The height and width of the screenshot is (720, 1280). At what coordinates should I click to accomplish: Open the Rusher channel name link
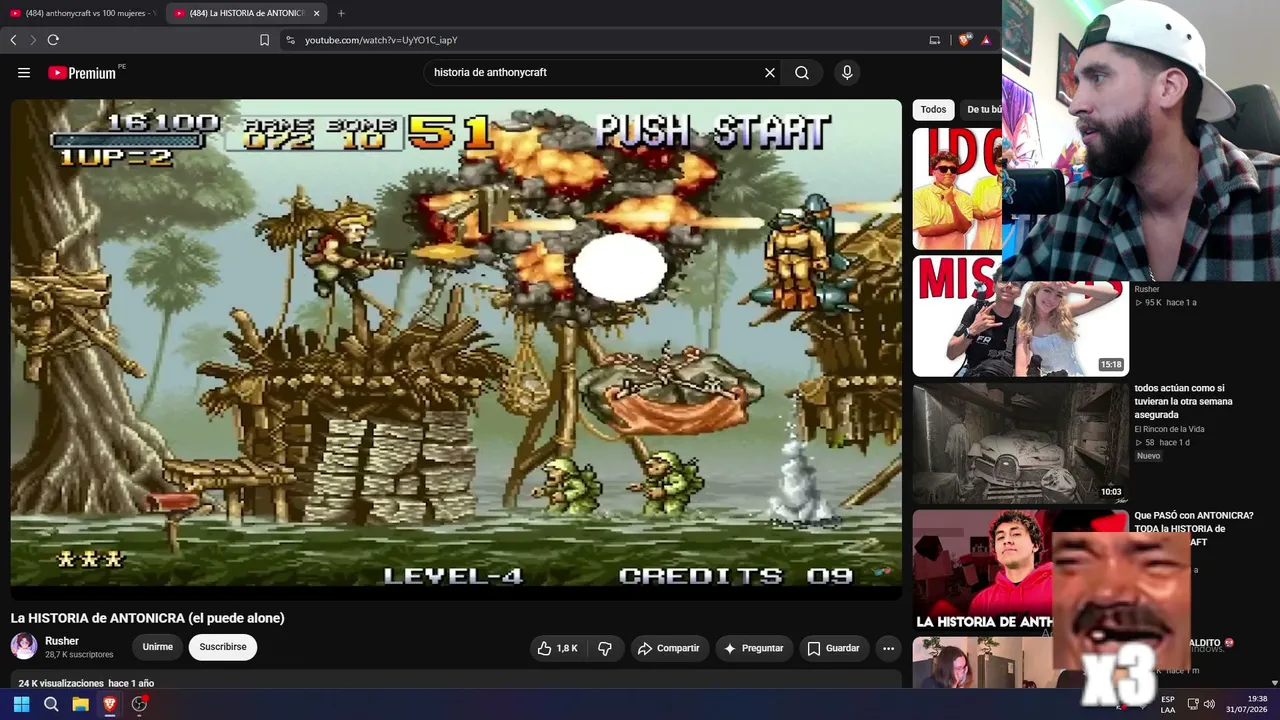tap(62, 641)
